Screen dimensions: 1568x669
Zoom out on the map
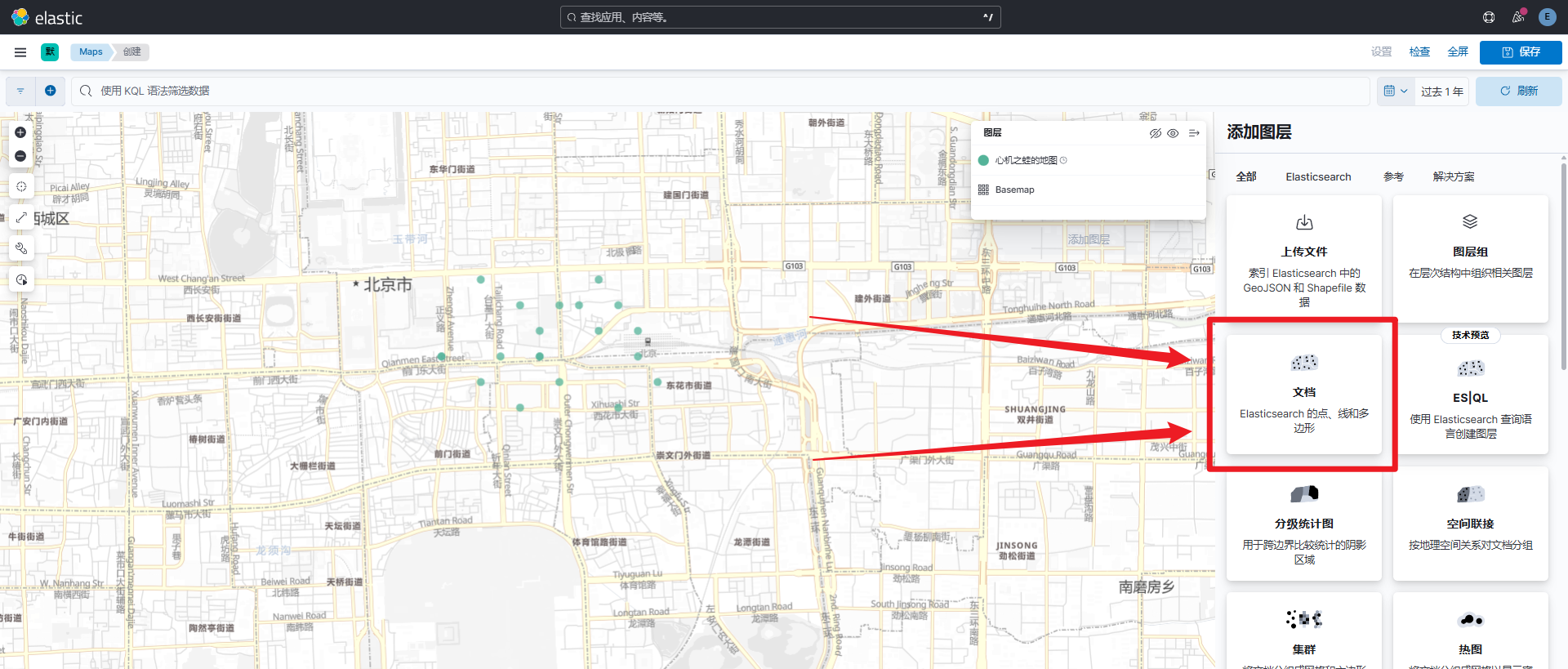pyautogui.click(x=20, y=156)
